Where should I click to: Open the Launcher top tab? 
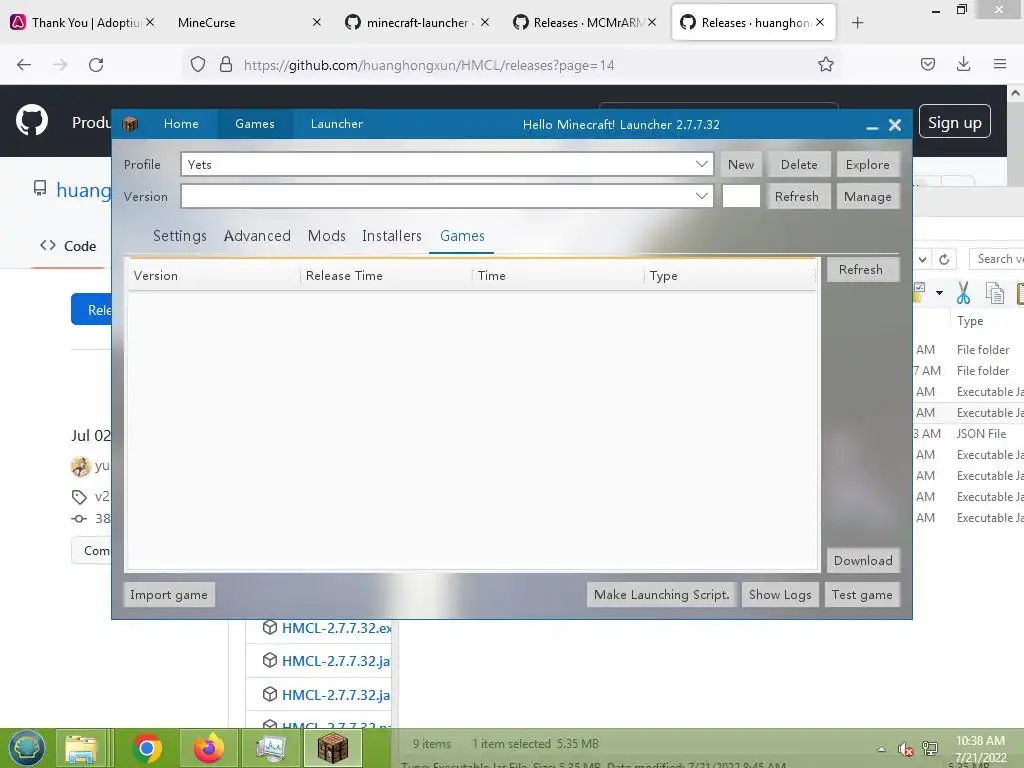(337, 124)
